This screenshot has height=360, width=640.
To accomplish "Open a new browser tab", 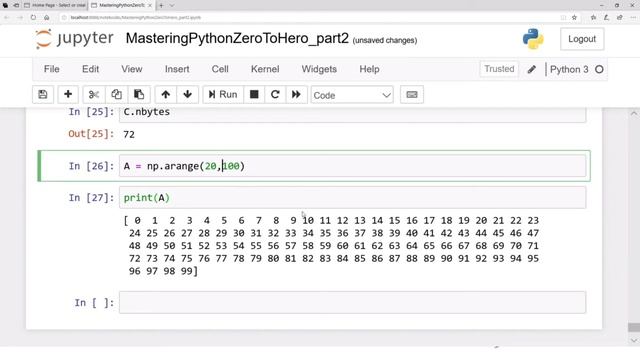I will pos(161,5).
